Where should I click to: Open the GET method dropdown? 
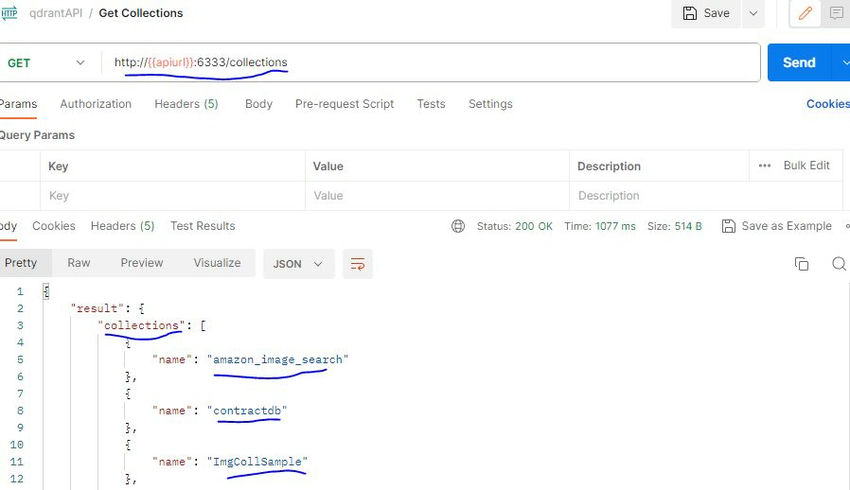(x=47, y=62)
